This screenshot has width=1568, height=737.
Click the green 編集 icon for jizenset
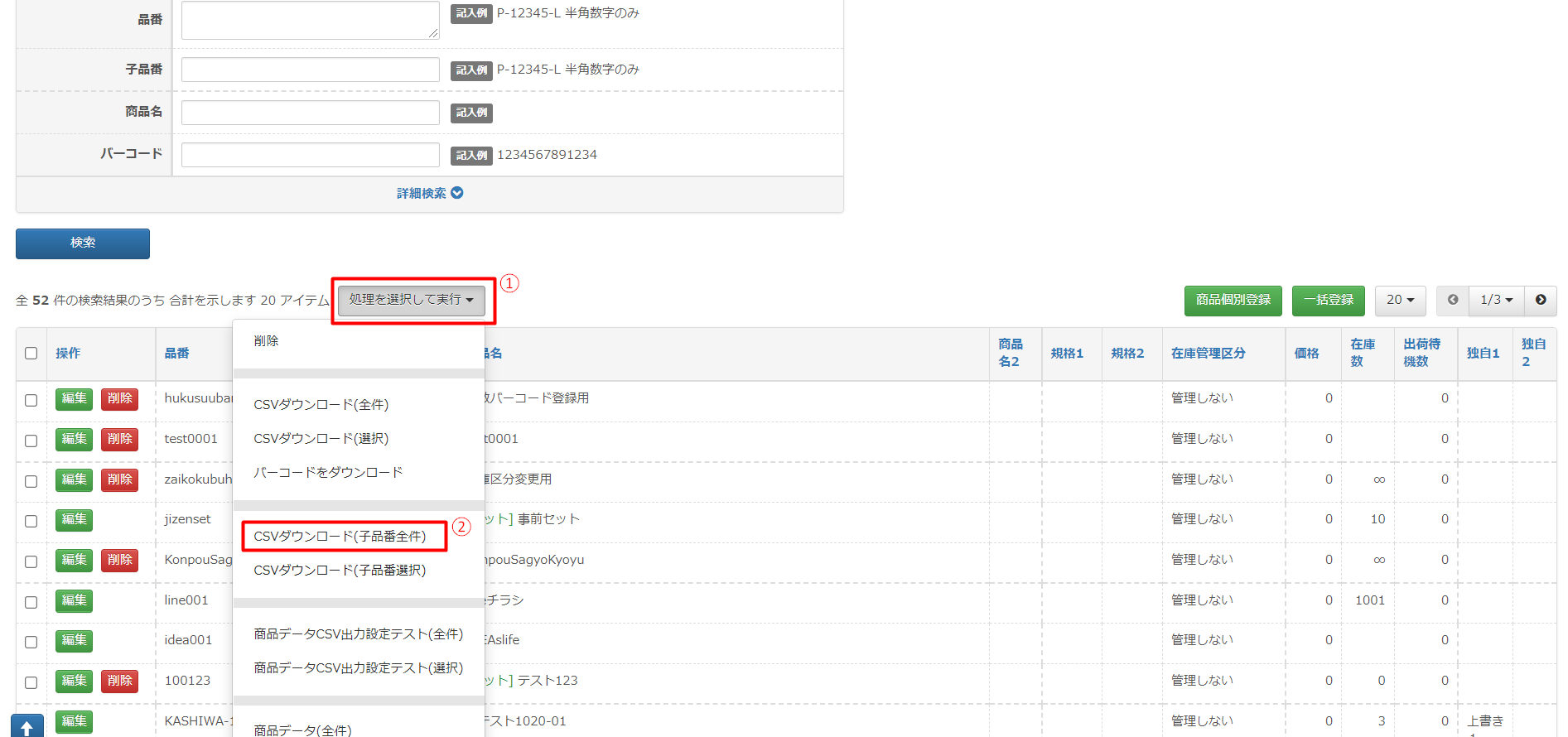74,519
